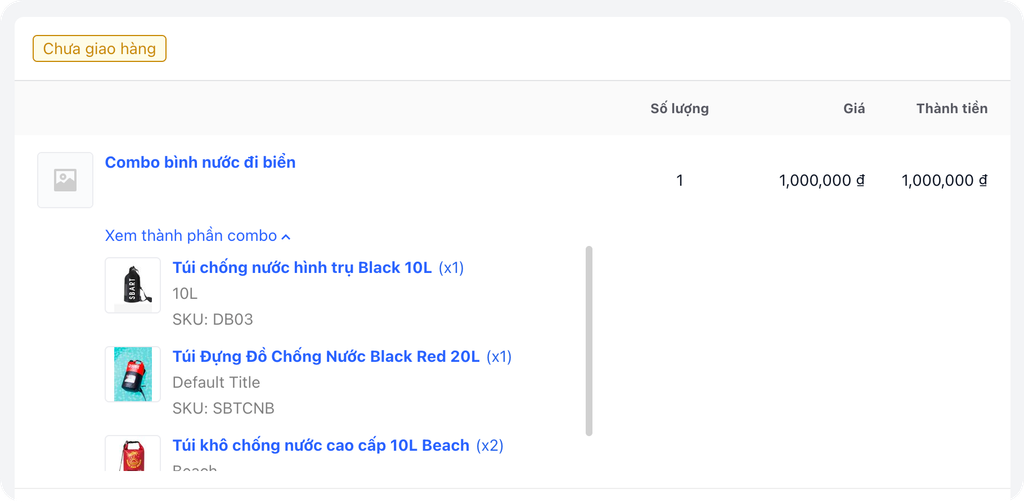Click the "Số lượng" column header
The width and height of the screenshot is (1024, 502).
679,108
